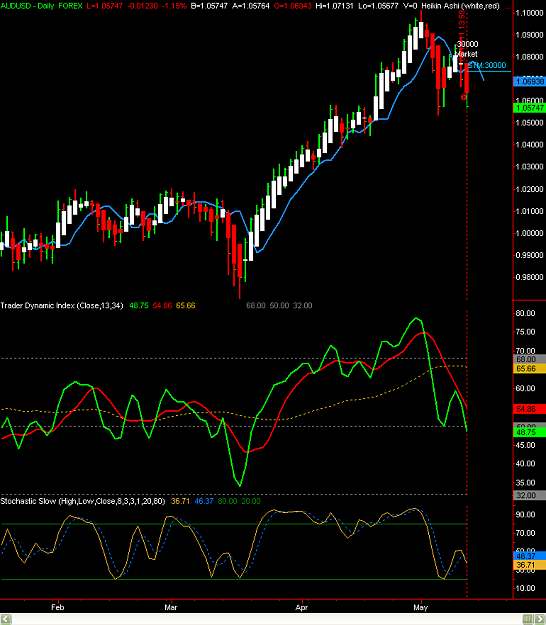
Task: Click the red O marker below latest candle
Action: click(x=464, y=97)
